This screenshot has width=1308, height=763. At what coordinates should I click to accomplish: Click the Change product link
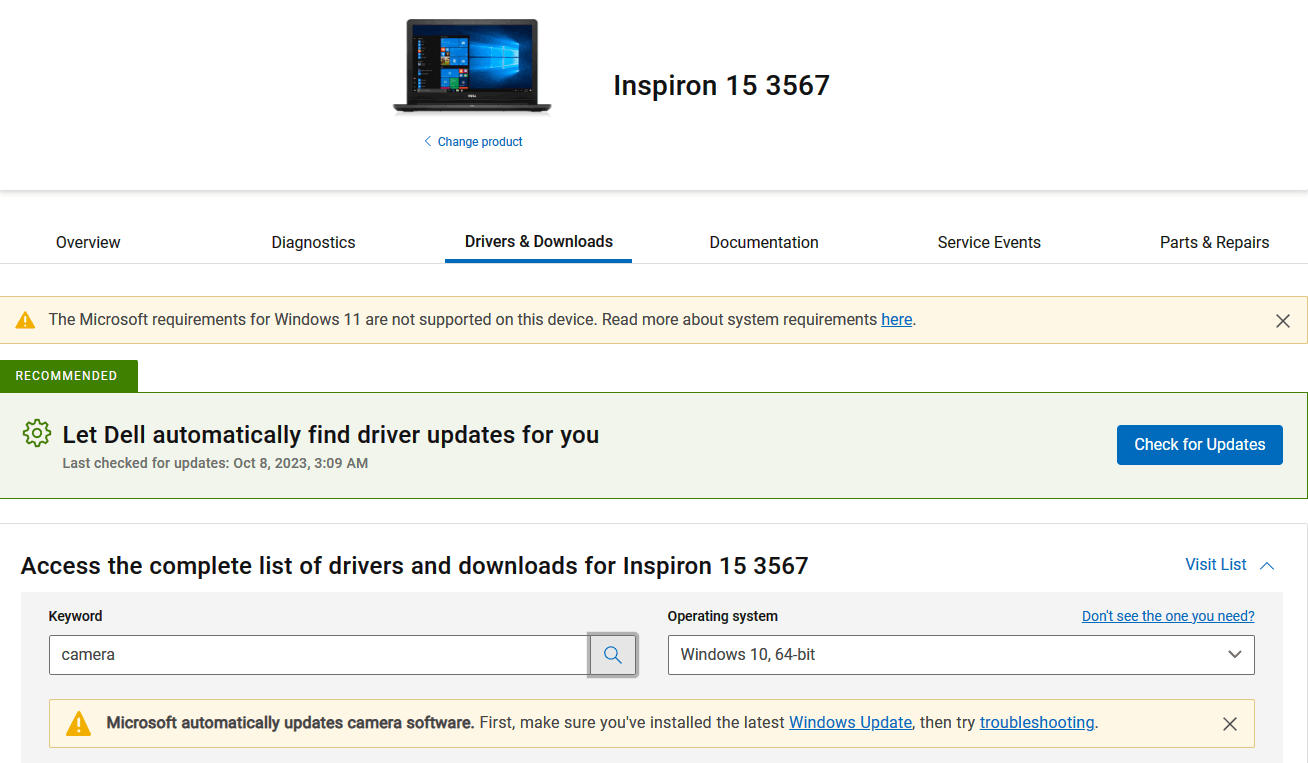point(479,141)
